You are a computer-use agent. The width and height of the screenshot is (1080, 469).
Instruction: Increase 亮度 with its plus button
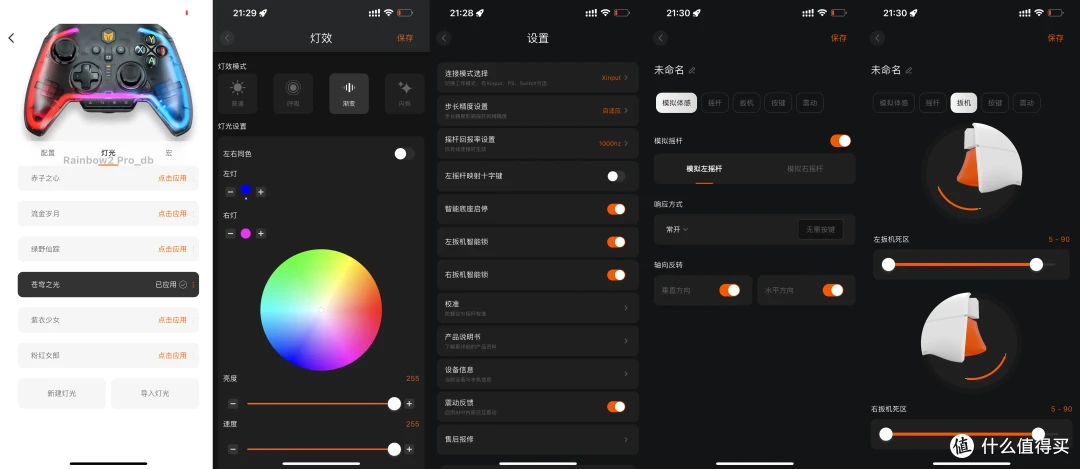[x=409, y=404]
